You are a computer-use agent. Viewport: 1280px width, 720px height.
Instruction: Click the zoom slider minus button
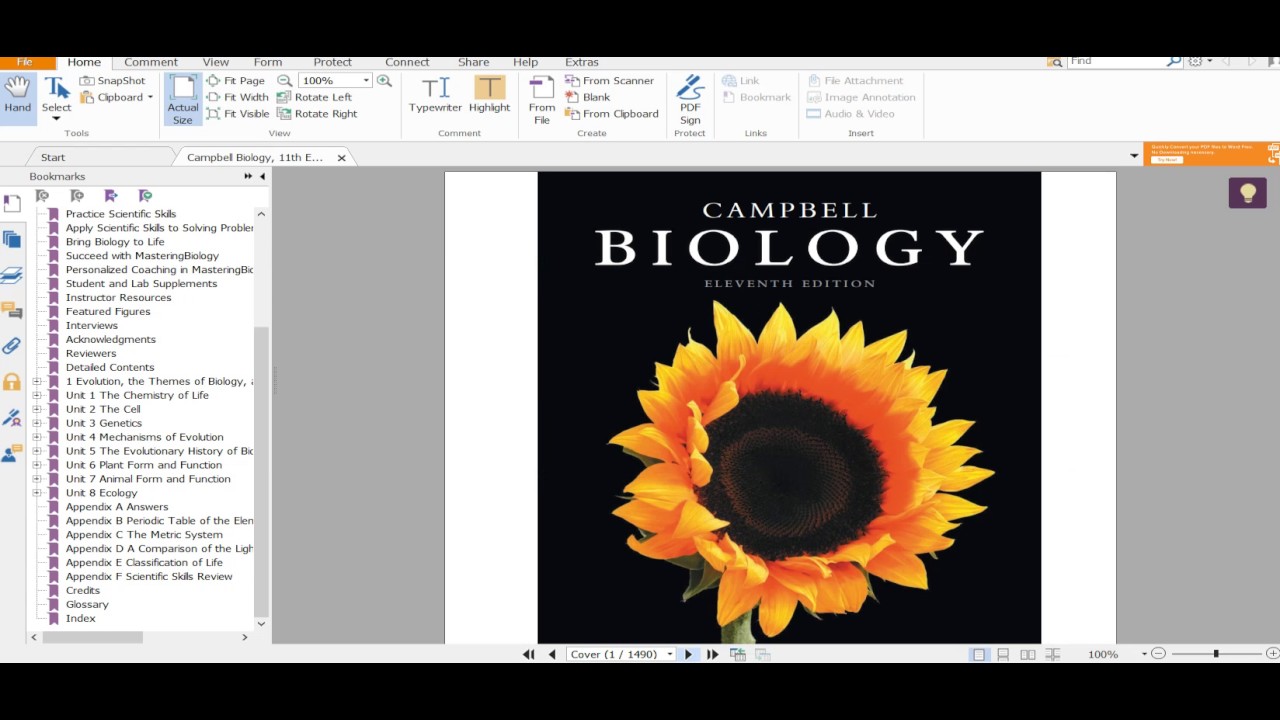(x=1158, y=654)
